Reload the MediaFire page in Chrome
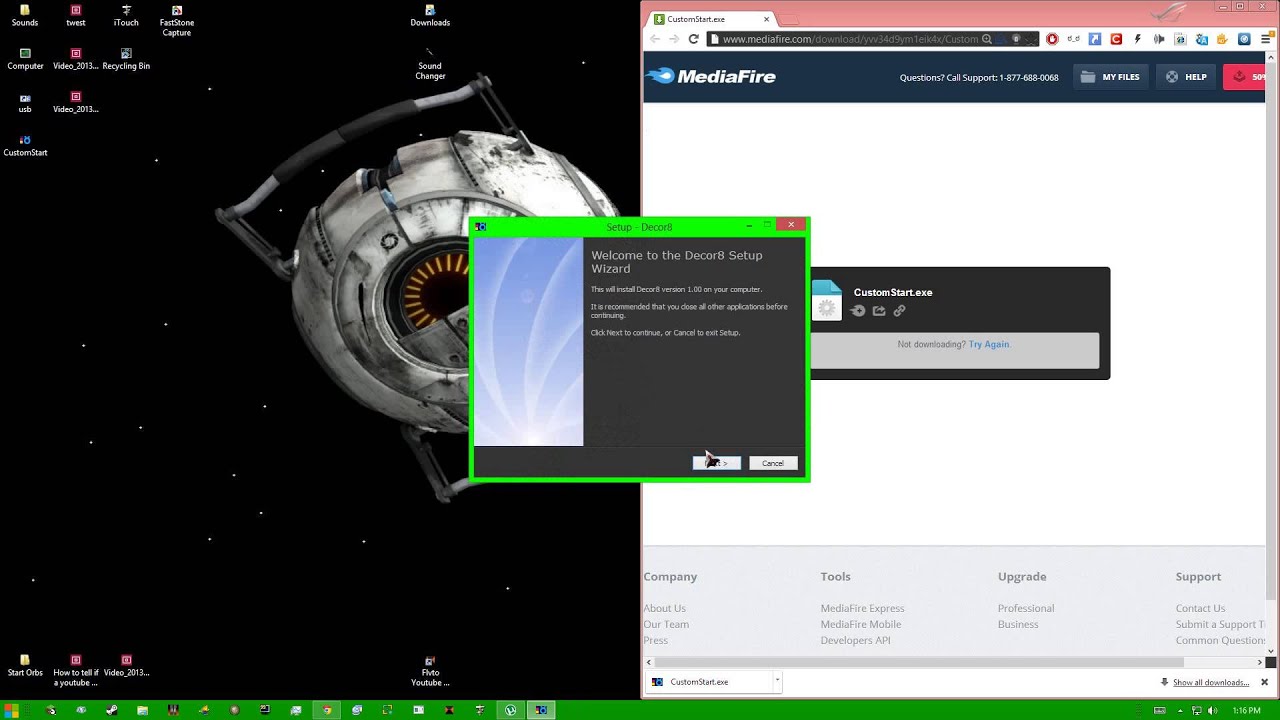 [x=693, y=39]
